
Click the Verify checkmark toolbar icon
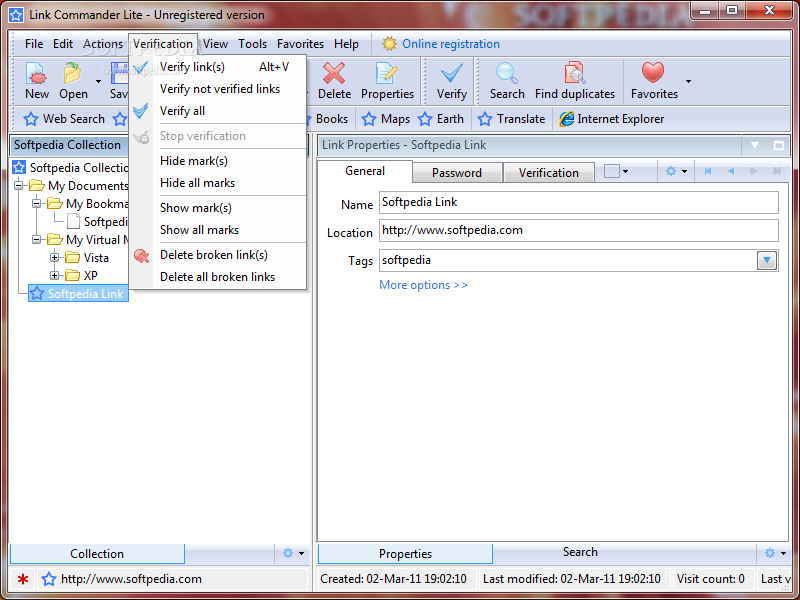click(452, 74)
